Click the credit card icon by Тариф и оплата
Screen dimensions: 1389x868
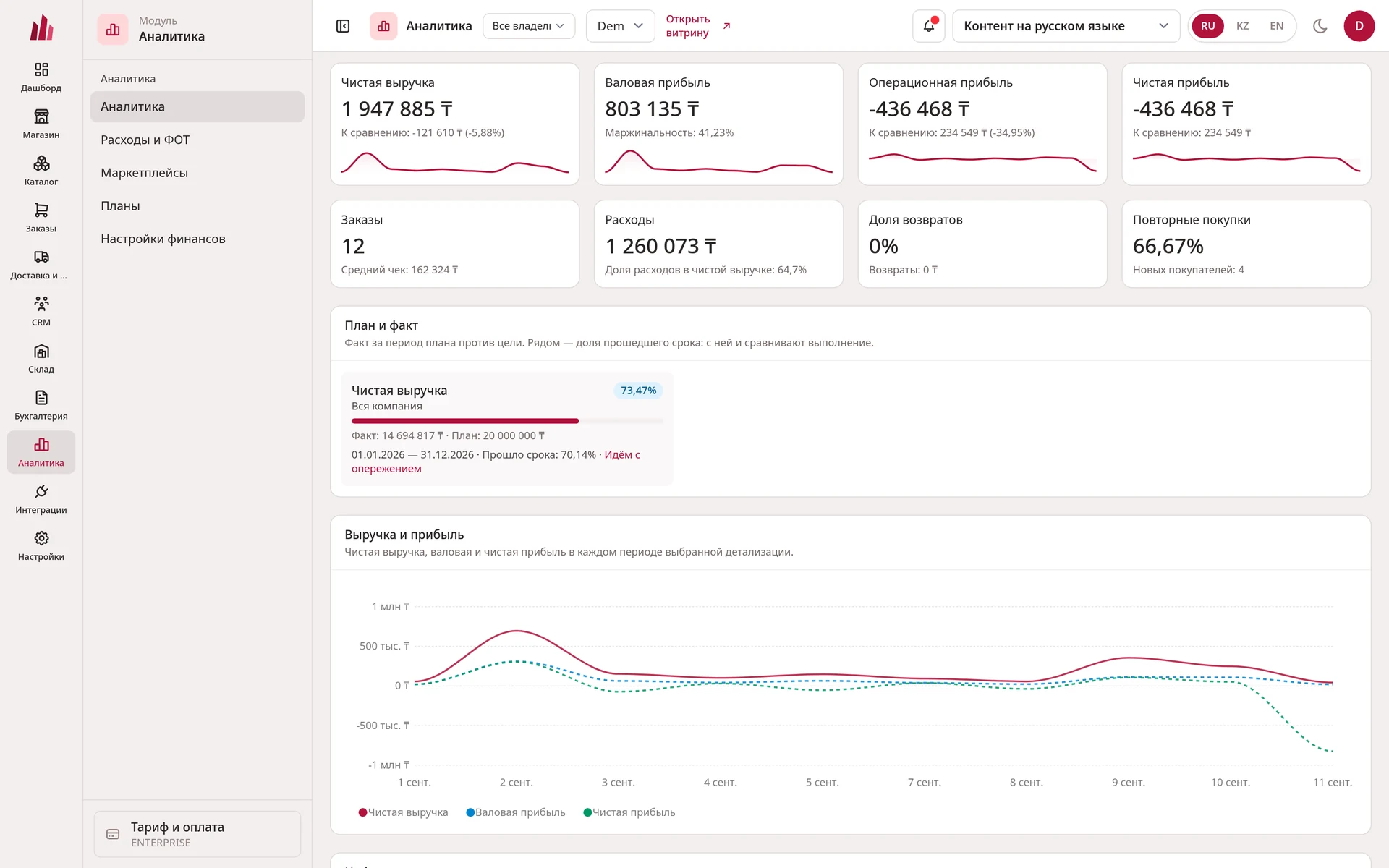pos(113,834)
